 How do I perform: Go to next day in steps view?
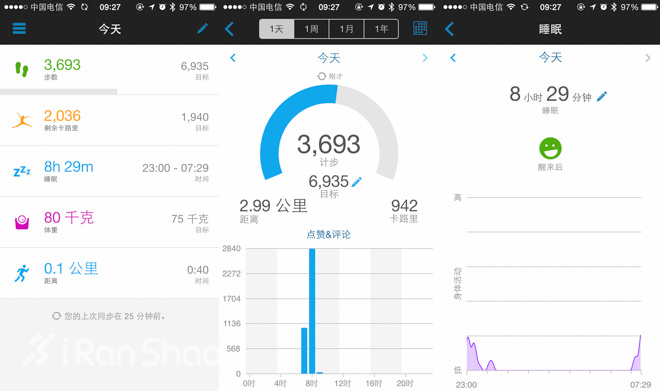tap(425, 58)
